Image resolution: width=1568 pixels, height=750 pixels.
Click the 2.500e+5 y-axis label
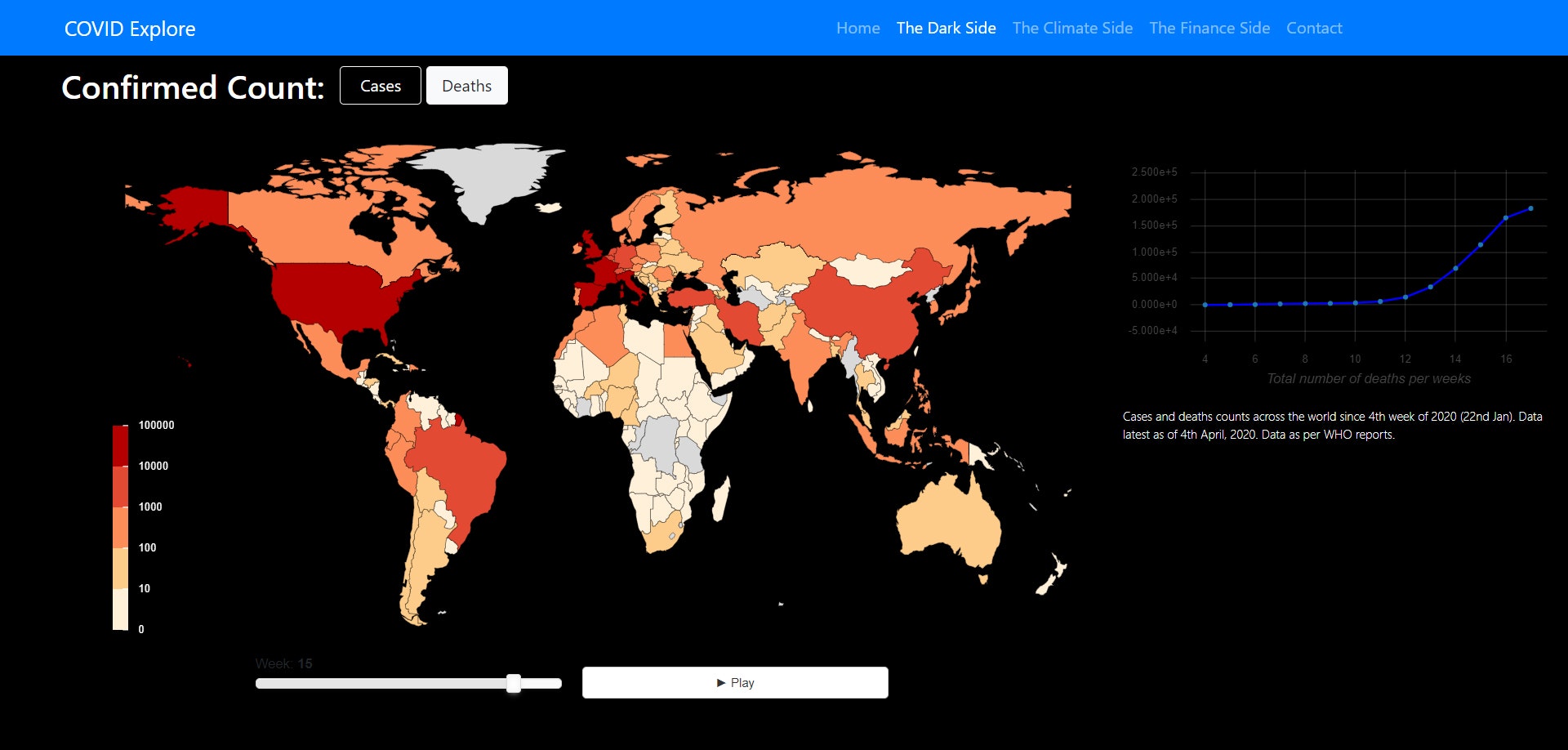[x=1154, y=172]
